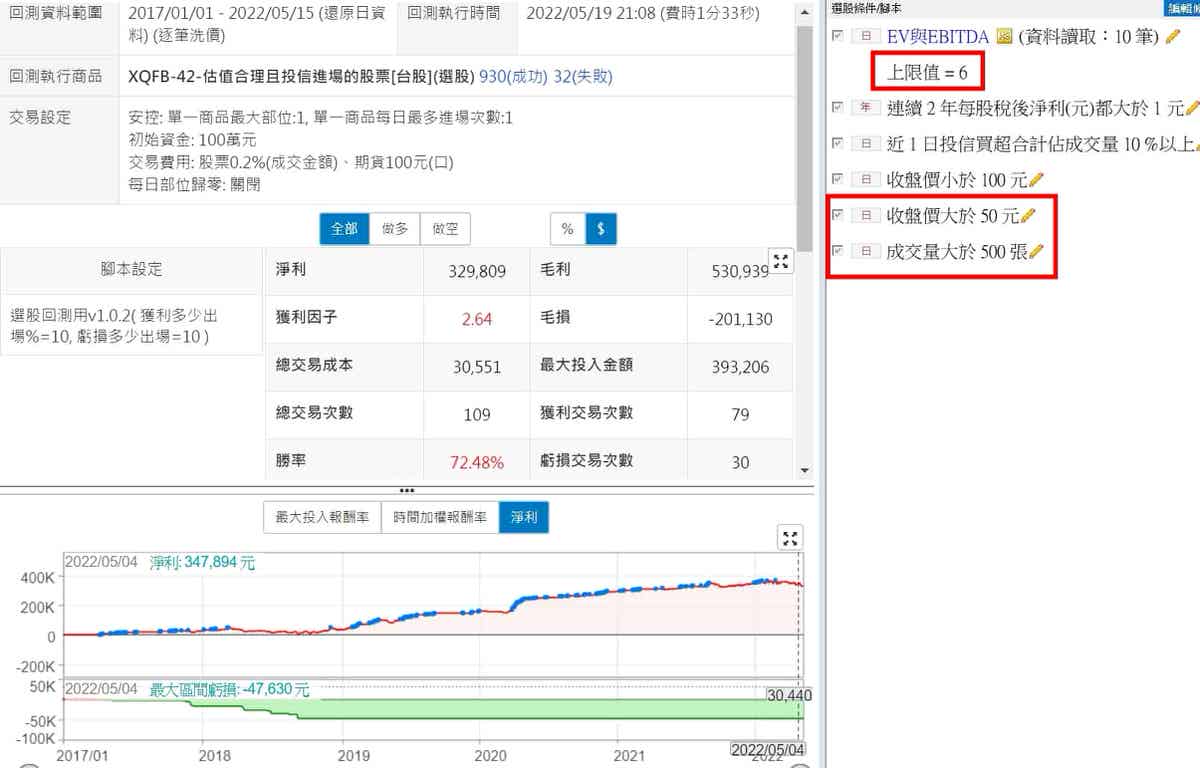
Task: Click the scroll-down arrow of the stats panel
Action: 804,470
